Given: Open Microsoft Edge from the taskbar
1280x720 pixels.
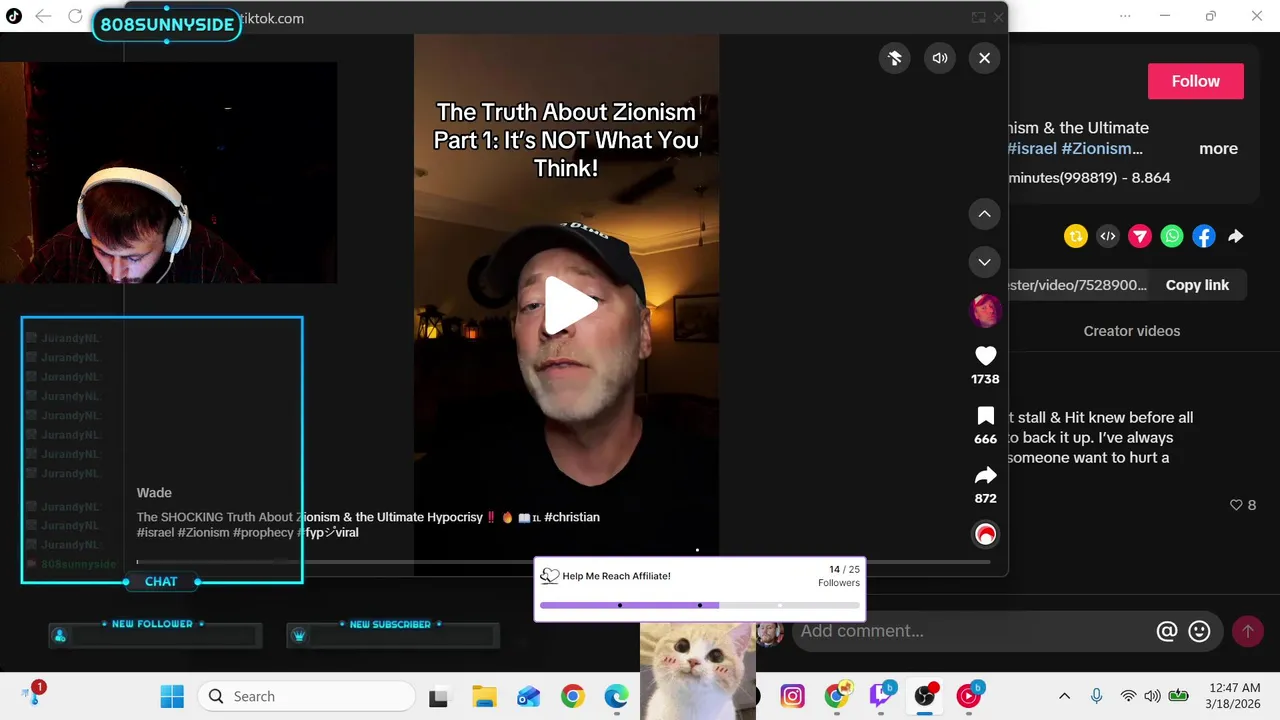Looking at the screenshot, I should [617, 697].
